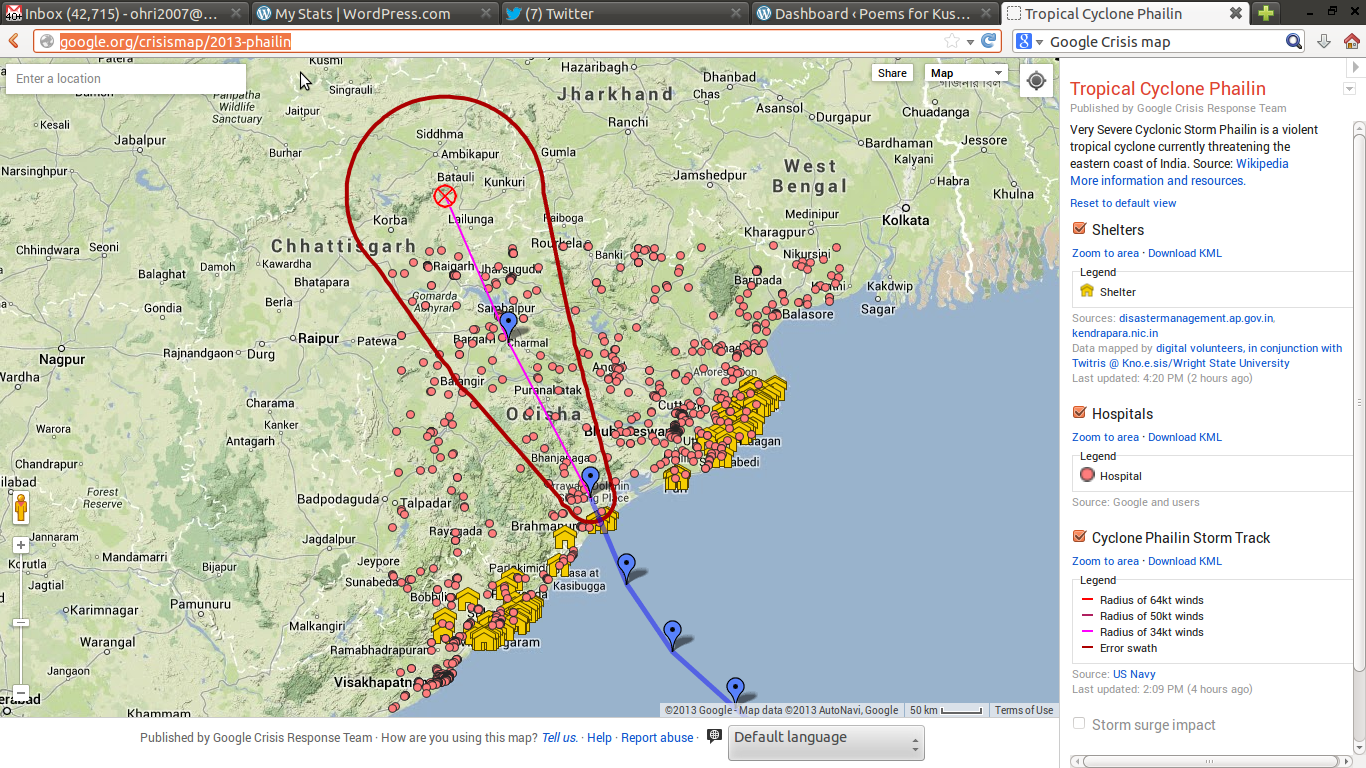
Task: Uncheck the Shelters layer checkbox
Action: click(x=1079, y=229)
